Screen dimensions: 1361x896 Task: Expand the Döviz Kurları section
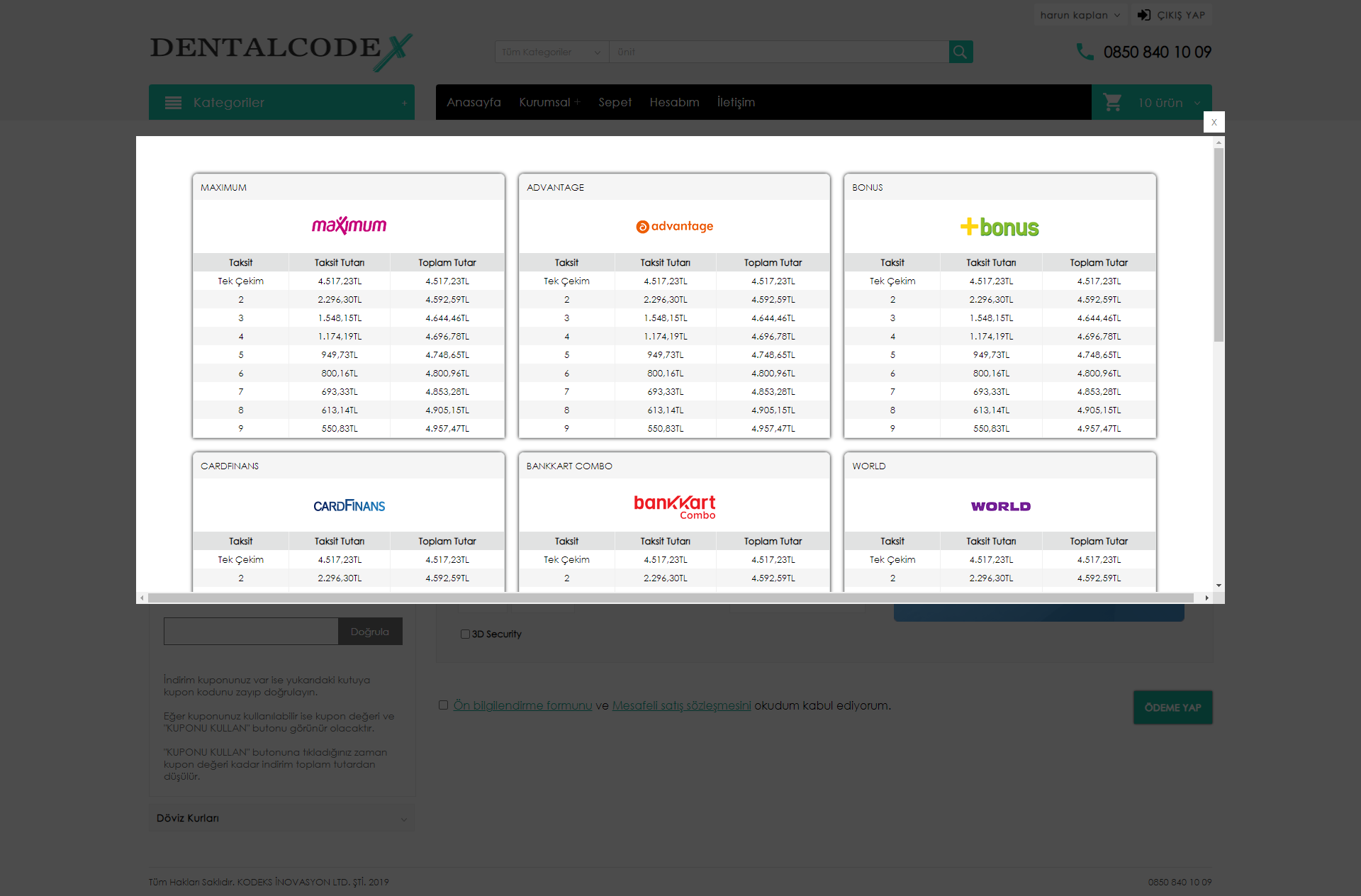(281, 818)
